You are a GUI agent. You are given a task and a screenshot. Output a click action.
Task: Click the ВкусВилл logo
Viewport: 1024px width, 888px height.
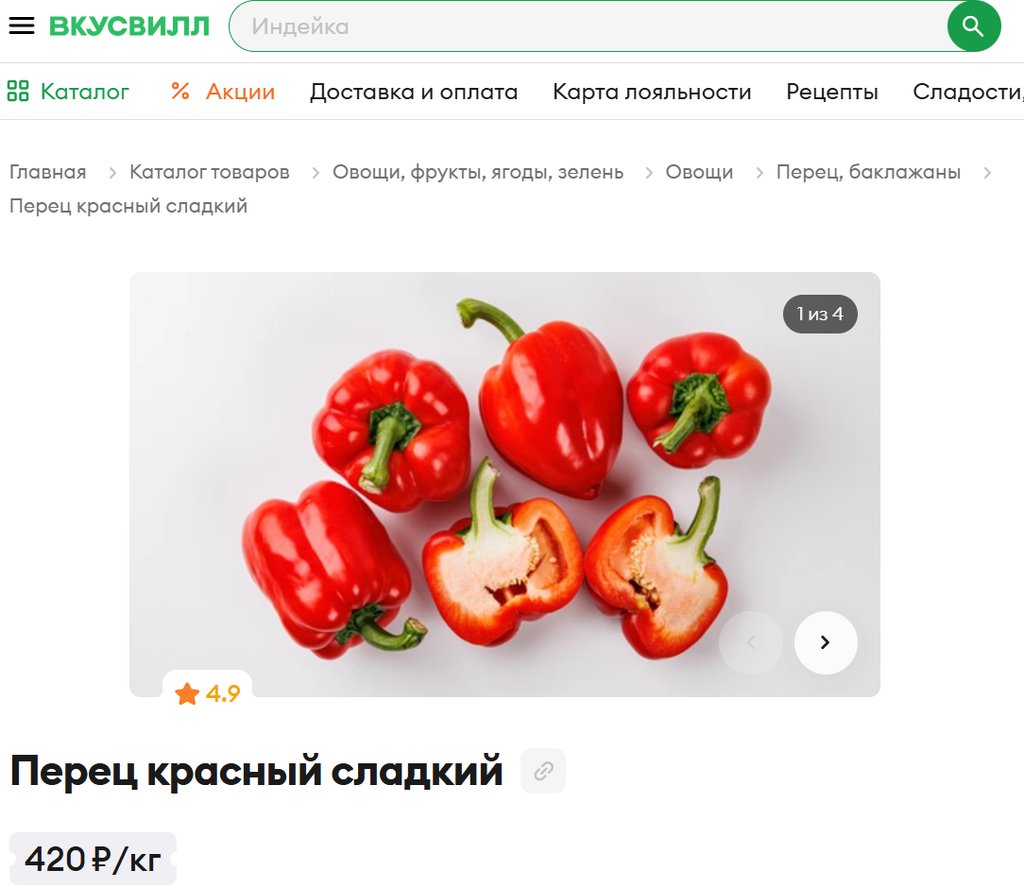click(129, 26)
